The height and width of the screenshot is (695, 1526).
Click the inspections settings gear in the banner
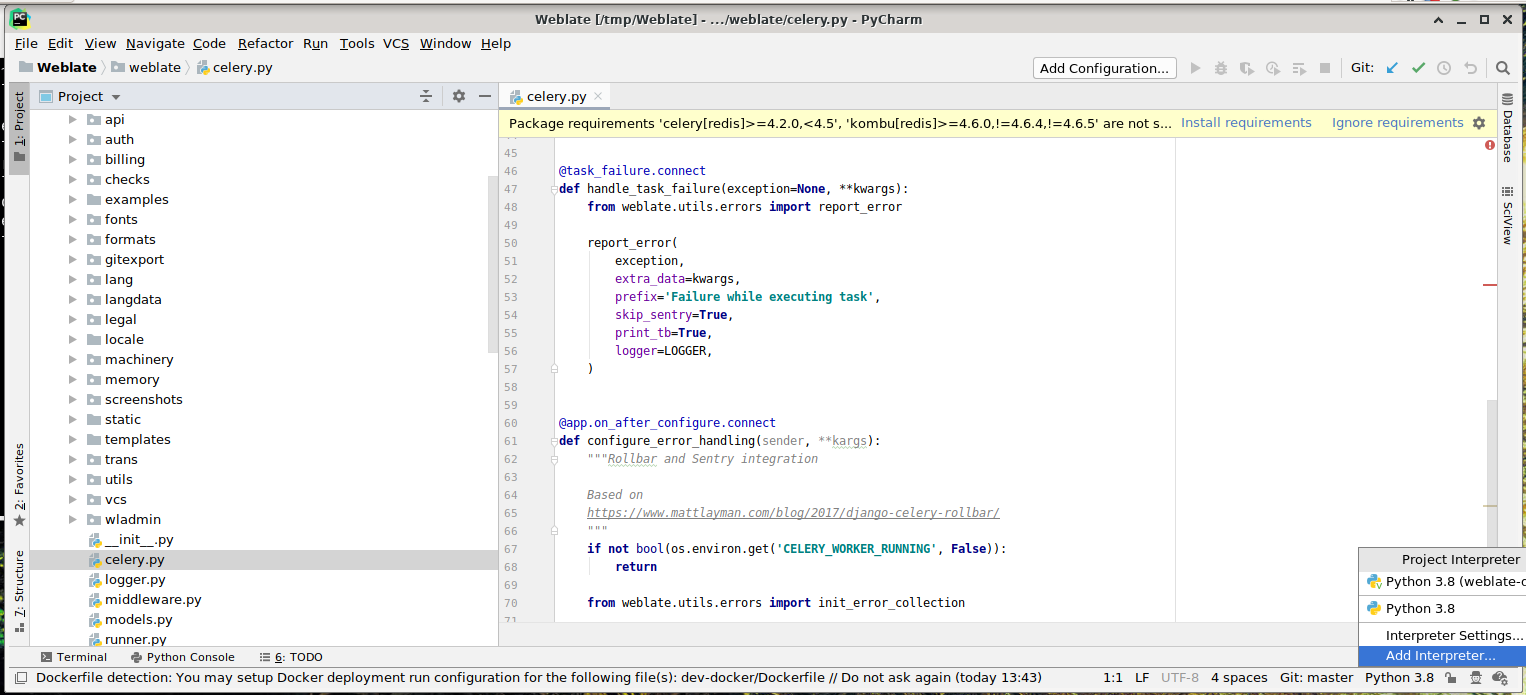(1479, 122)
